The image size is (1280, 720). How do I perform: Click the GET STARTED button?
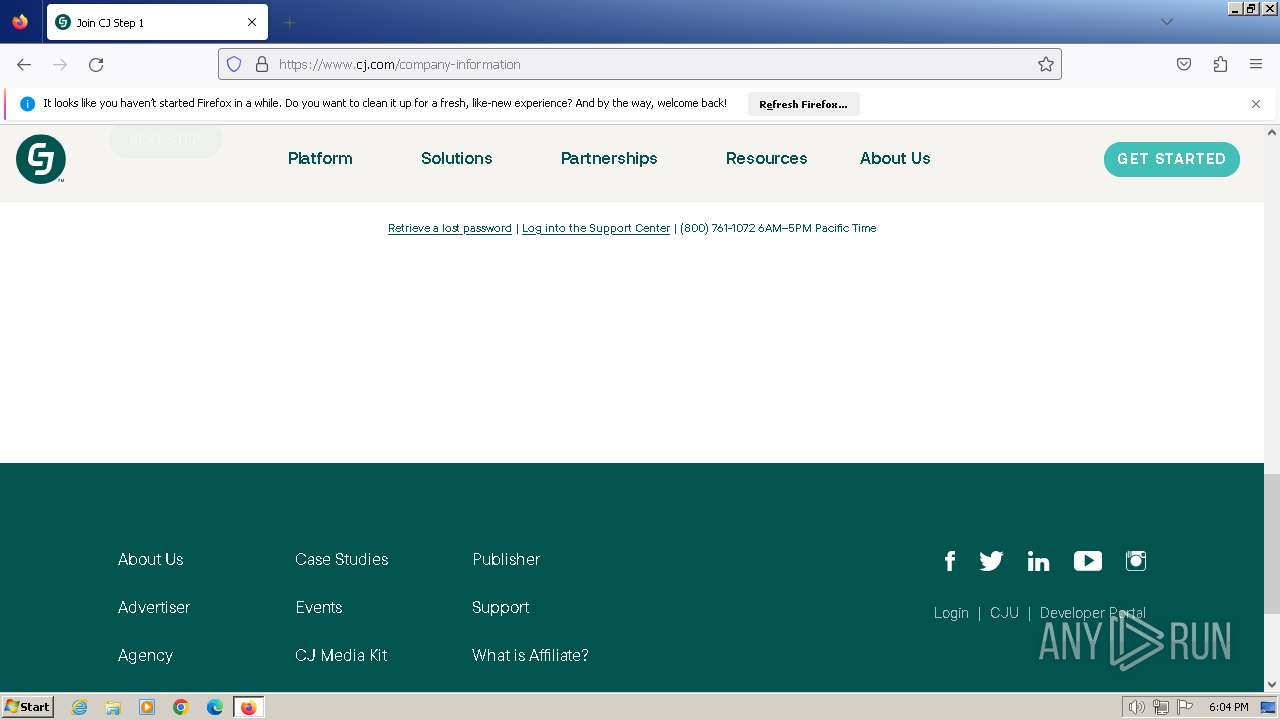point(1172,159)
